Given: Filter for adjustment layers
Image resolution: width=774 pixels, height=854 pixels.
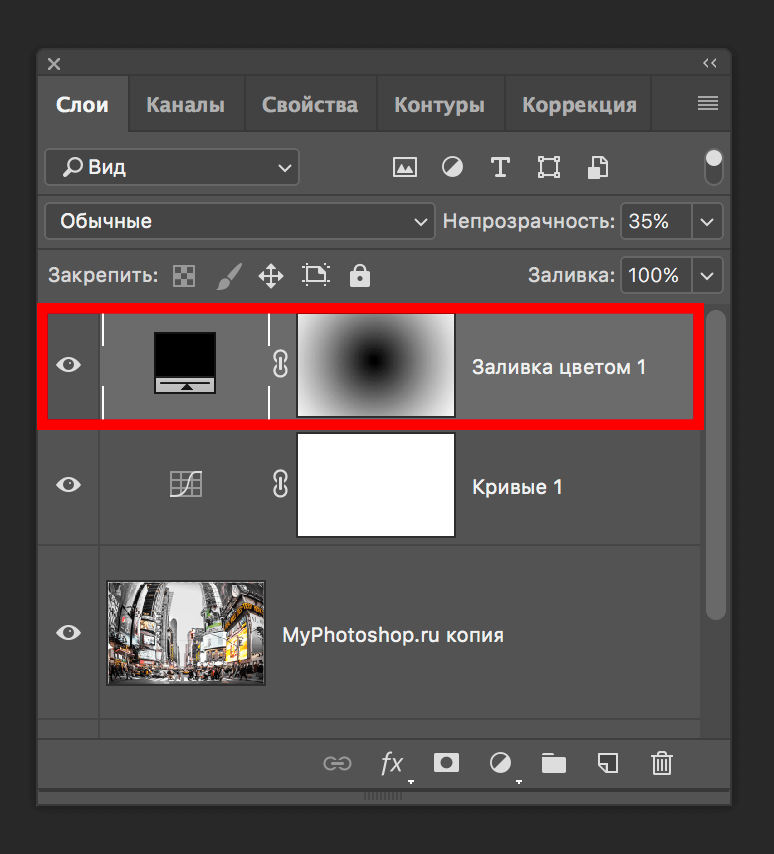Looking at the screenshot, I should pos(452,167).
